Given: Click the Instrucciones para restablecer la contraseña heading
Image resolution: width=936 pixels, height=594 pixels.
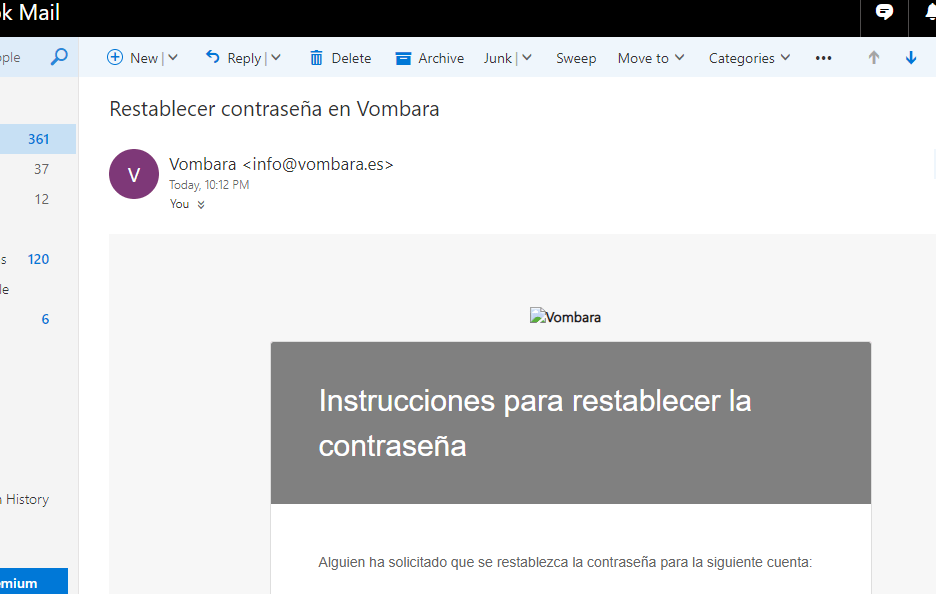Looking at the screenshot, I should 535,423.
